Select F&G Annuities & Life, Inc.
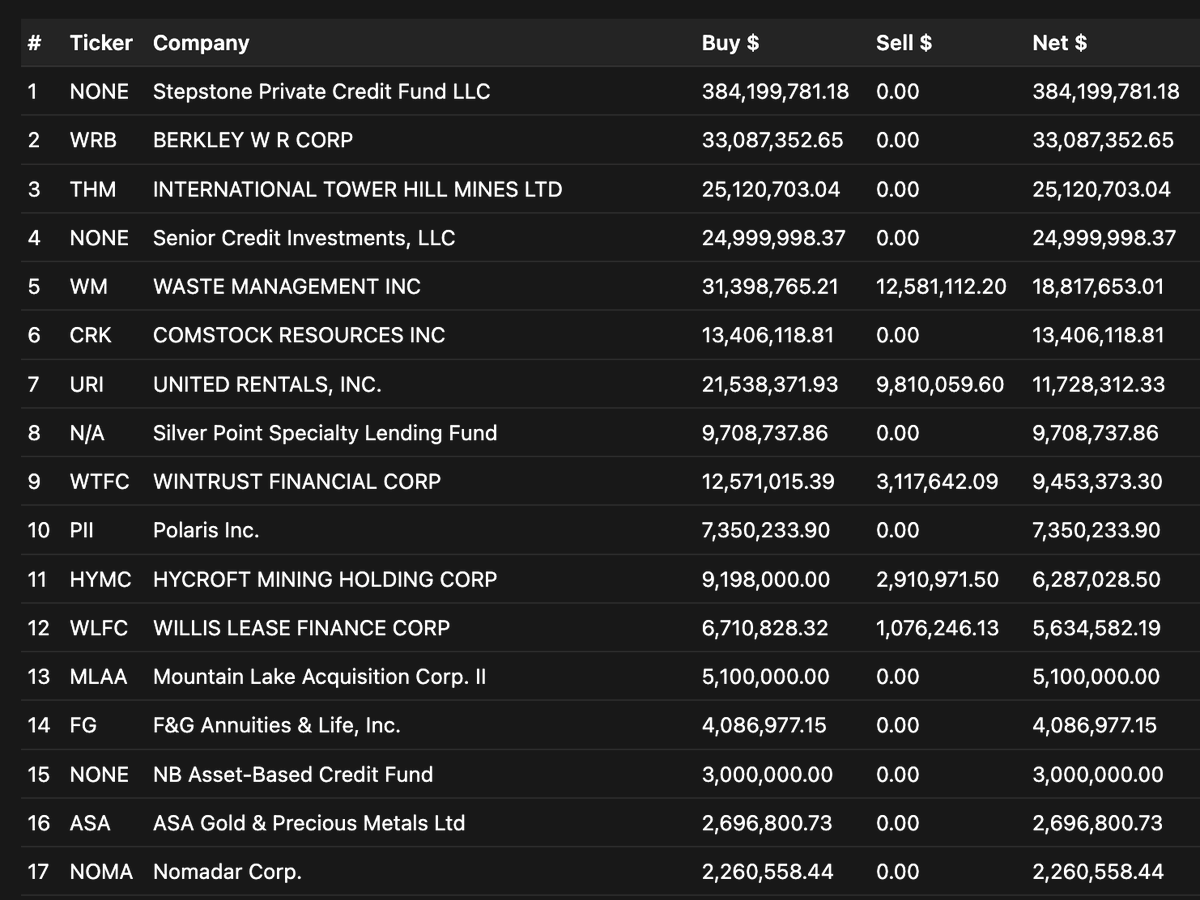Image resolution: width=1200 pixels, height=900 pixels. pyautogui.click(x=277, y=726)
